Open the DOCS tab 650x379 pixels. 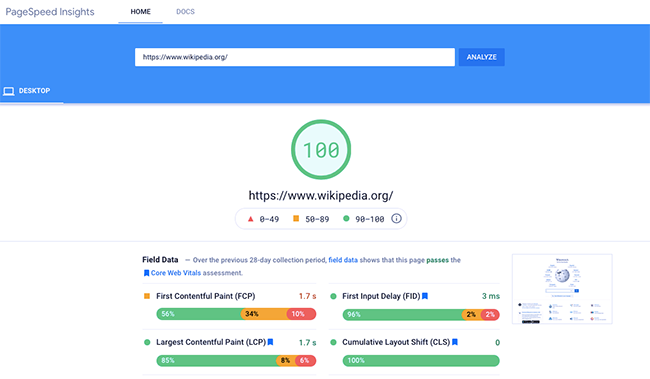pyautogui.click(x=185, y=12)
